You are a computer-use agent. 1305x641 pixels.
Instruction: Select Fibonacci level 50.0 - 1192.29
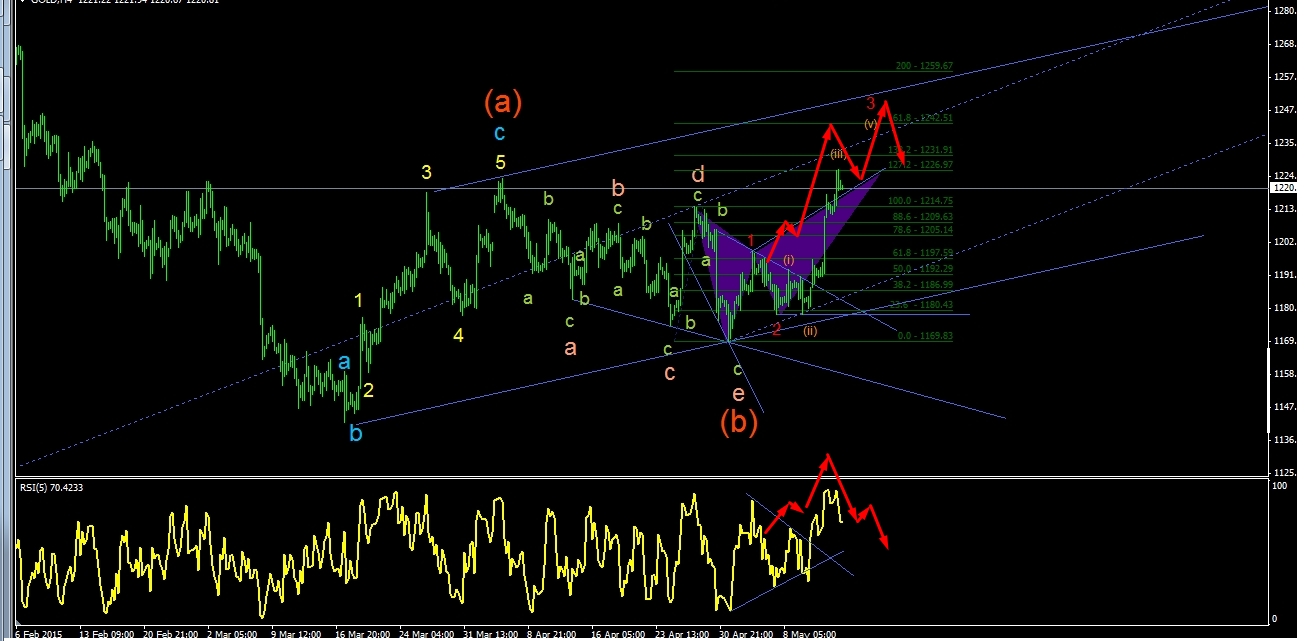coord(924,268)
